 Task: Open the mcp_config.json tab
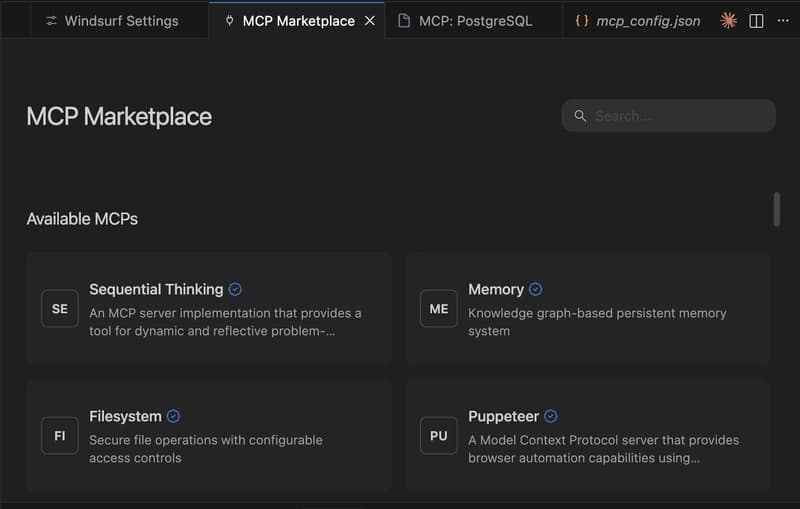pyautogui.click(x=638, y=21)
